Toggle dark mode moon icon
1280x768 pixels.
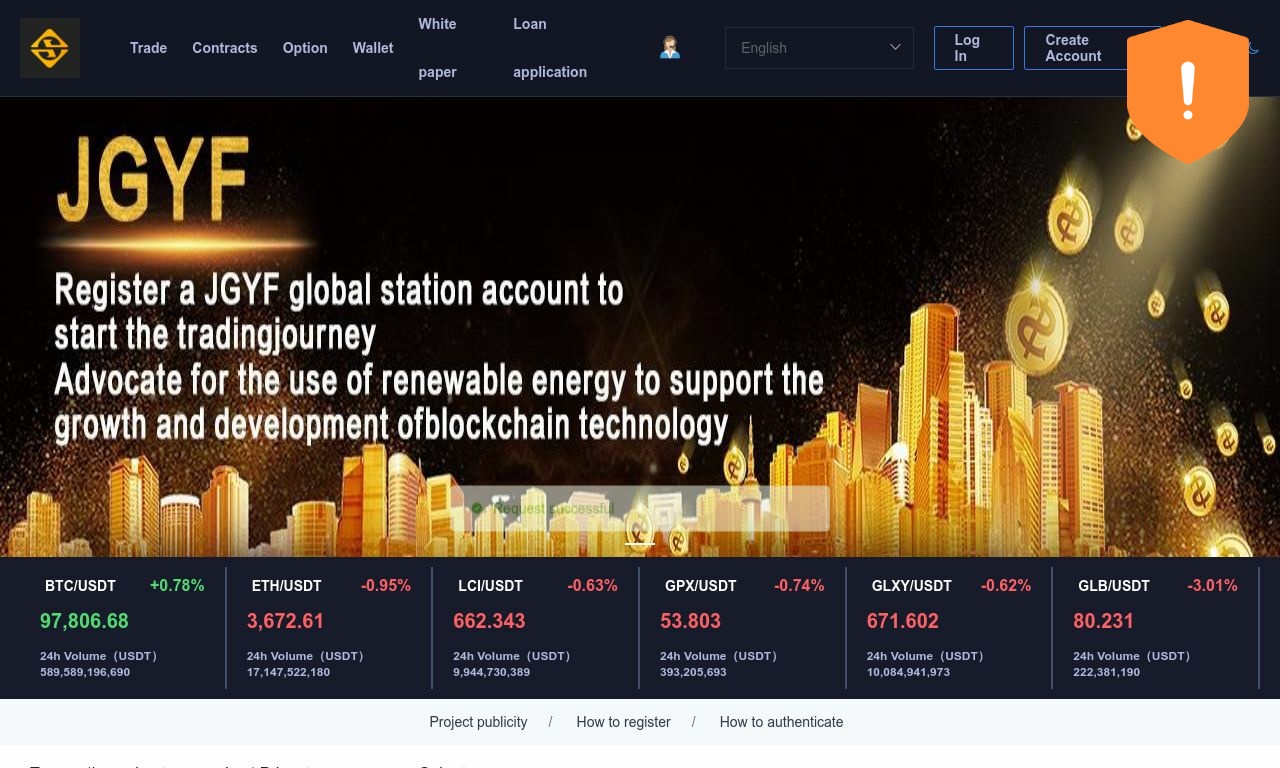(1254, 48)
